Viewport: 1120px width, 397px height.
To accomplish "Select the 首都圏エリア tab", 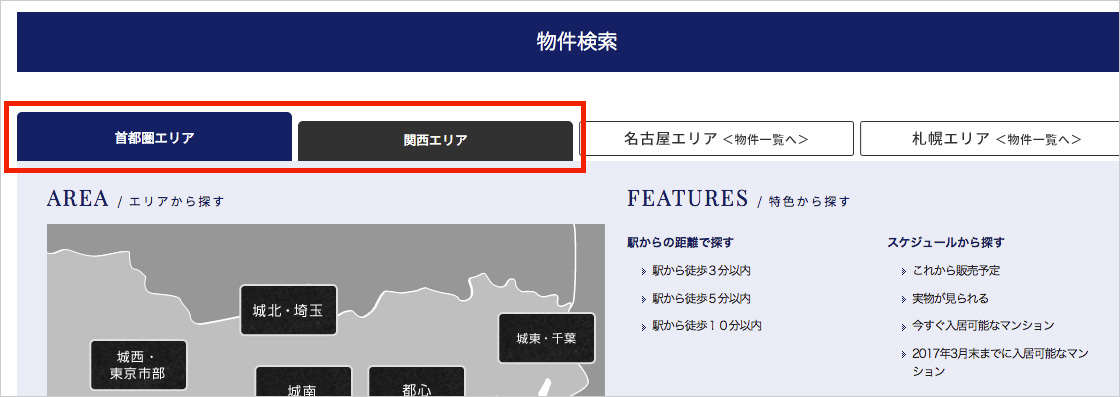I will [154, 137].
